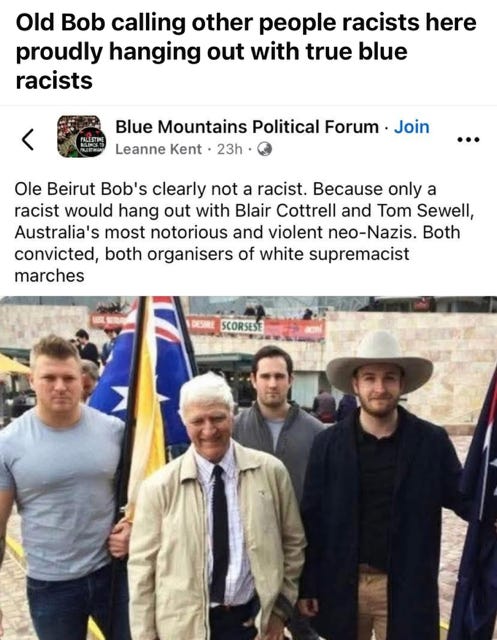Open the Blue Mountains Political Forum group avatar
The height and width of the screenshot is (640, 497).
[82, 137]
